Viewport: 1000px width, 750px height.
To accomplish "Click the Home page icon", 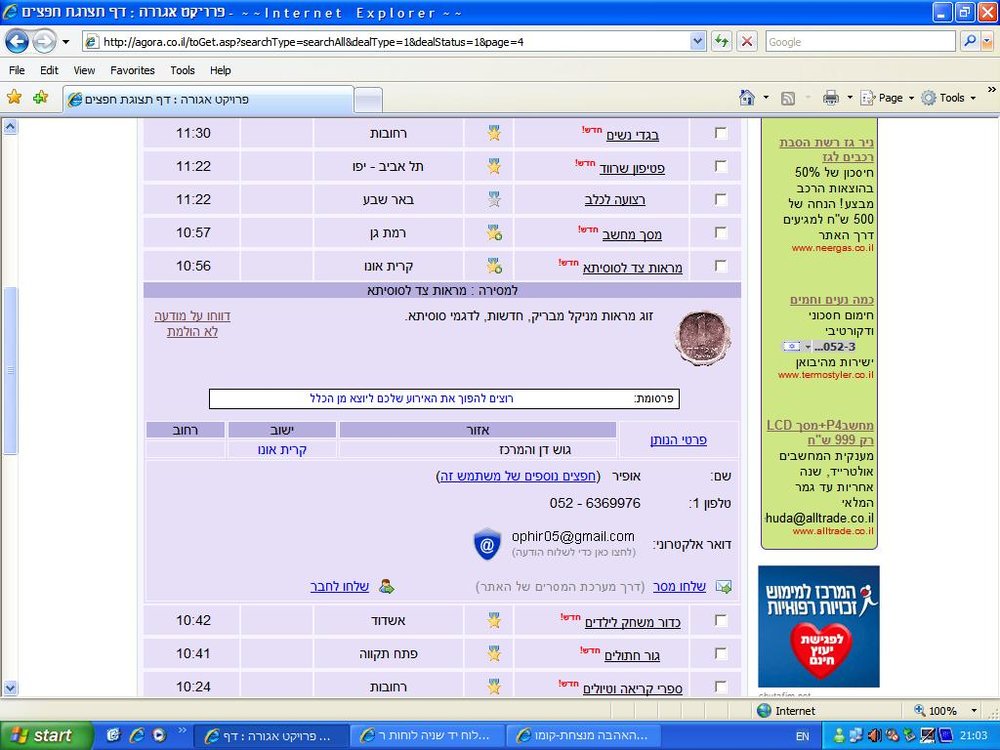I will pos(747,98).
